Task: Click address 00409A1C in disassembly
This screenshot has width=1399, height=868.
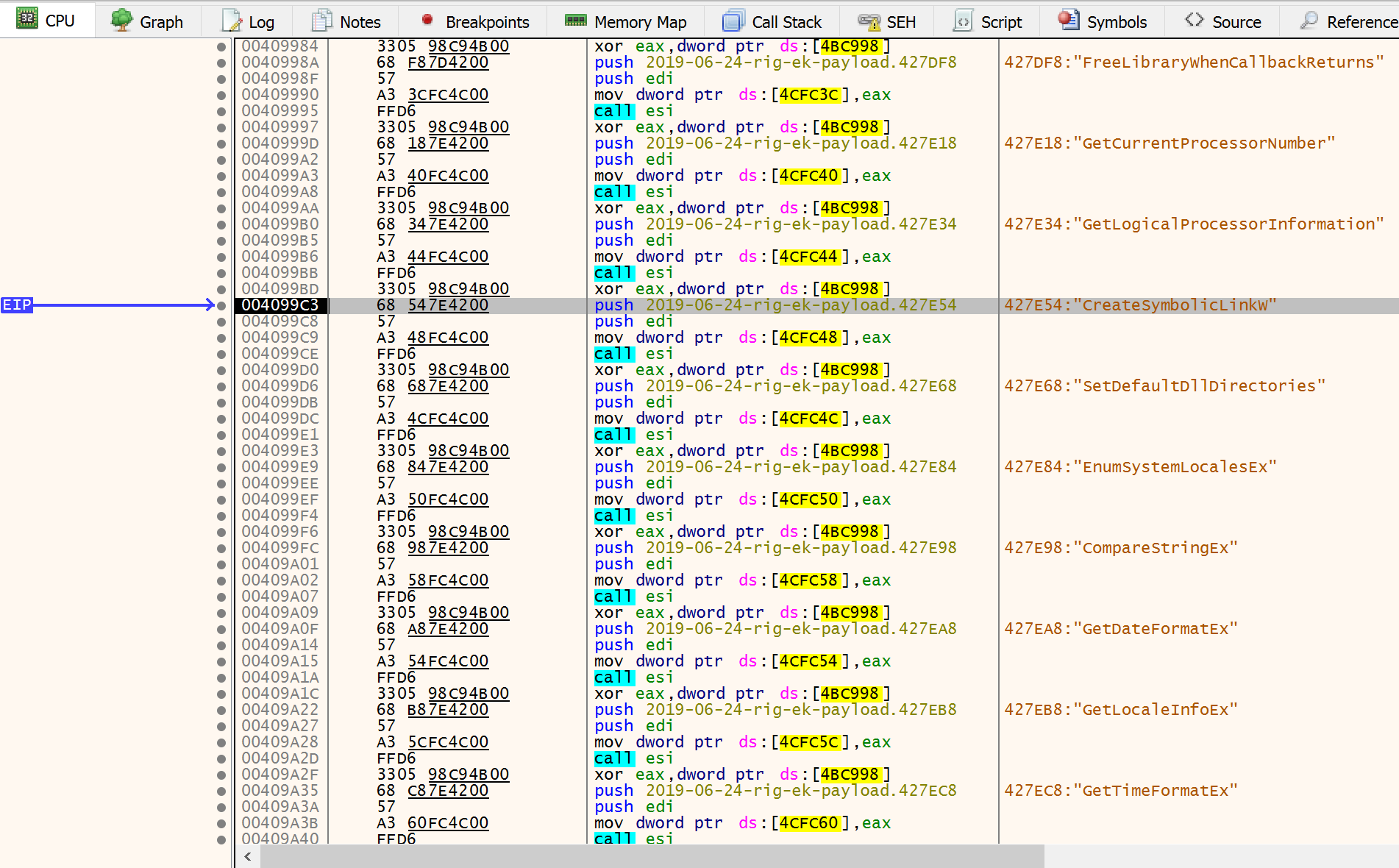Action: (x=280, y=694)
